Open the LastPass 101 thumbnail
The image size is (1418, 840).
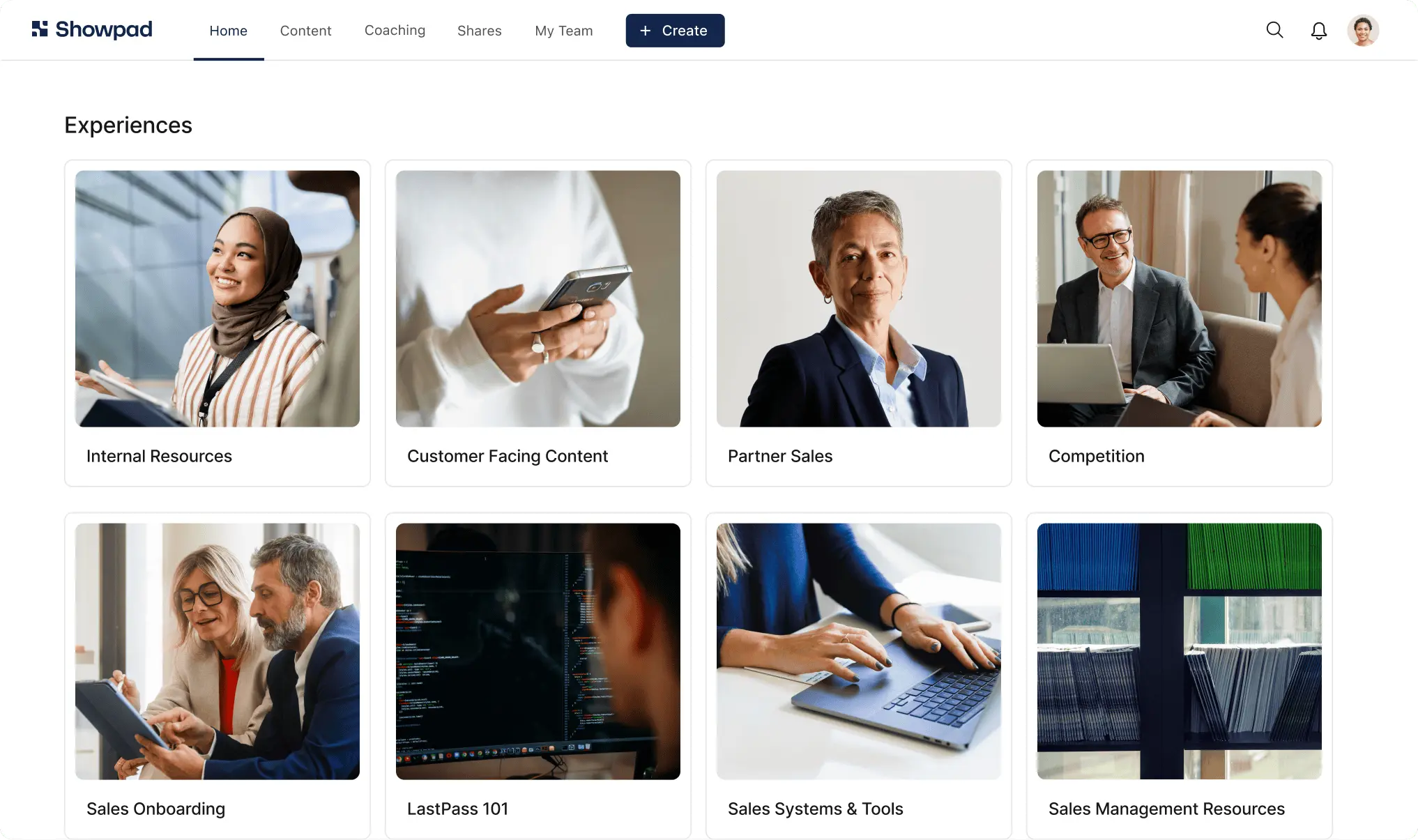coord(538,651)
